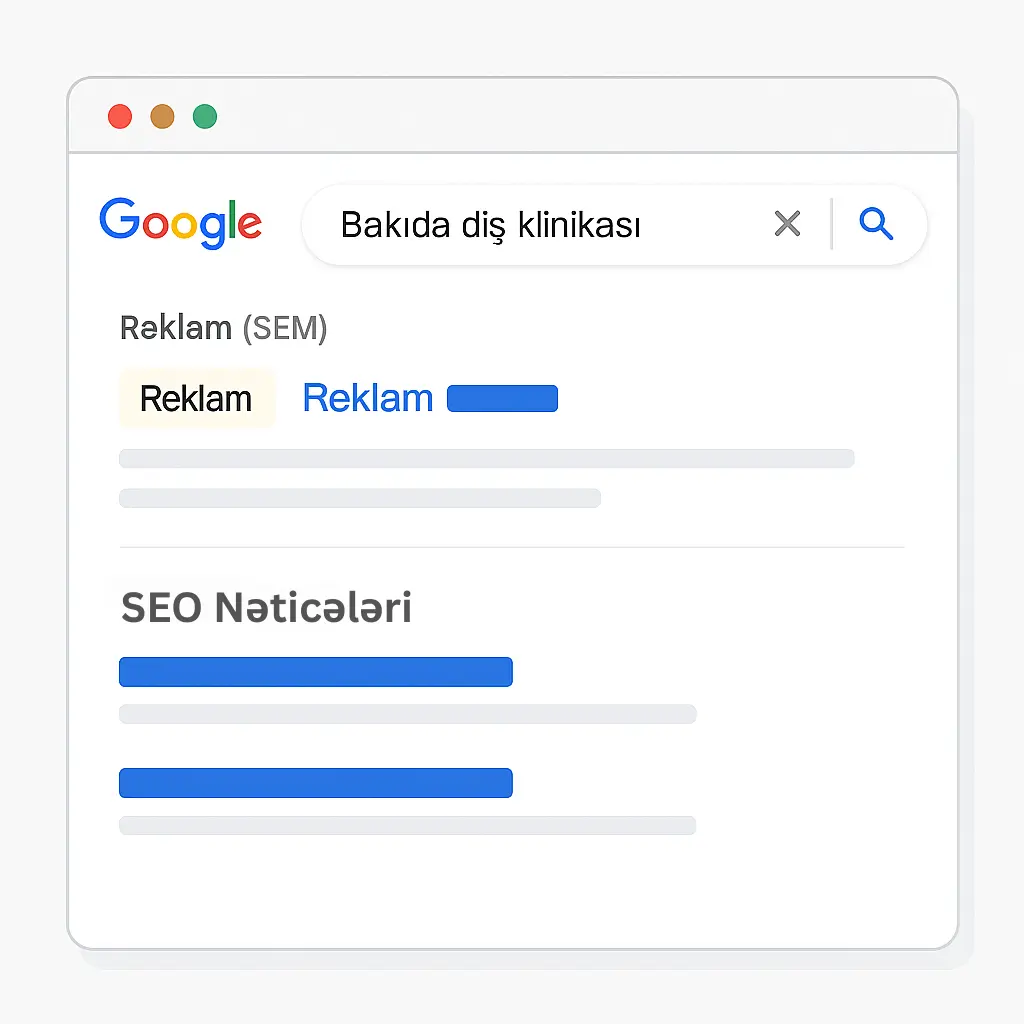Image resolution: width=1024 pixels, height=1024 pixels.
Task: Click the divider line above SEO Nəticələri
Action: click(511, 547)
